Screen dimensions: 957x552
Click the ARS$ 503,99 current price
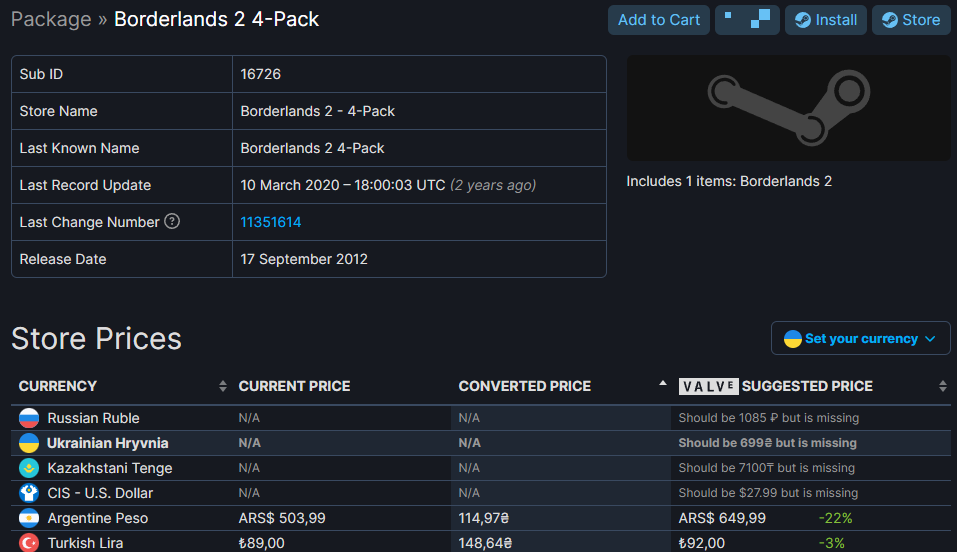pos(282,518)
